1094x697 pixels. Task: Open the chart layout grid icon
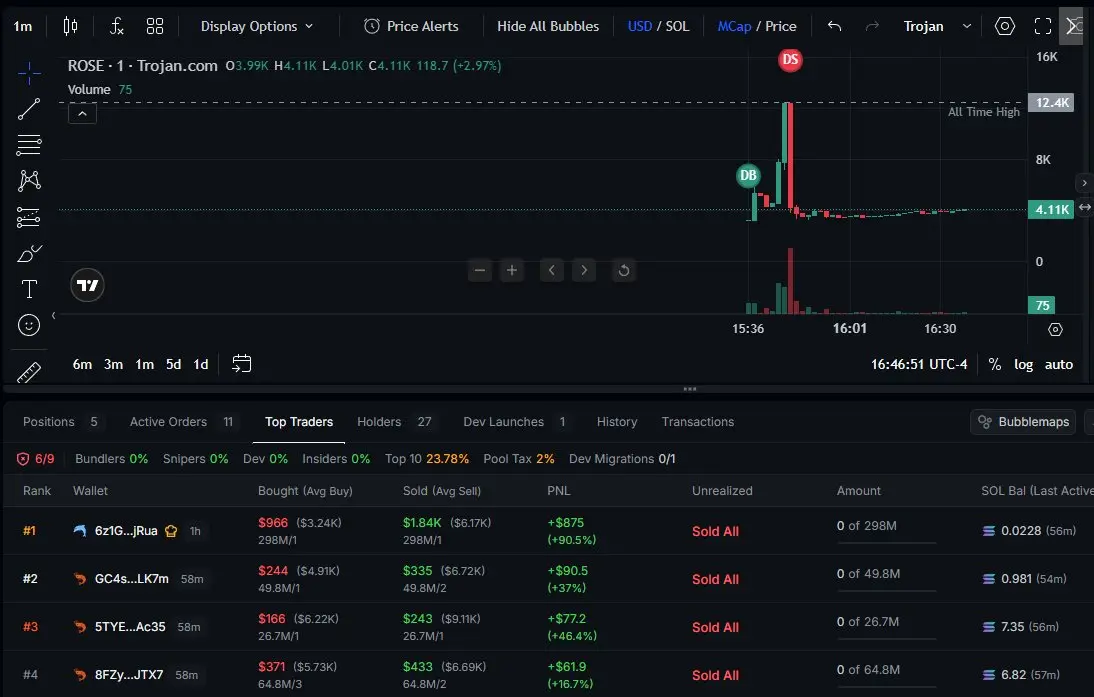point(155,27)
